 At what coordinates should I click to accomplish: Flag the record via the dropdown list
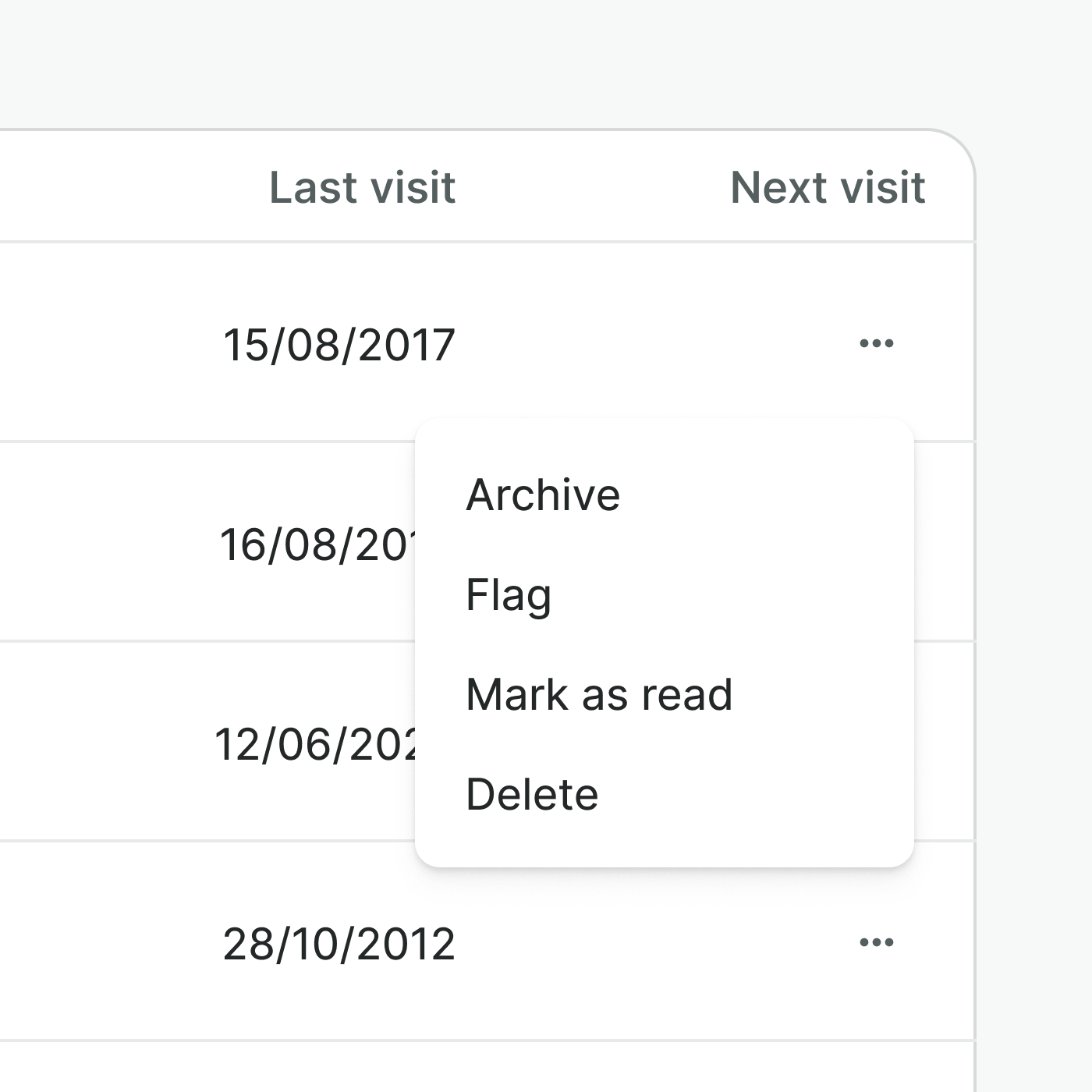(509, 594)
